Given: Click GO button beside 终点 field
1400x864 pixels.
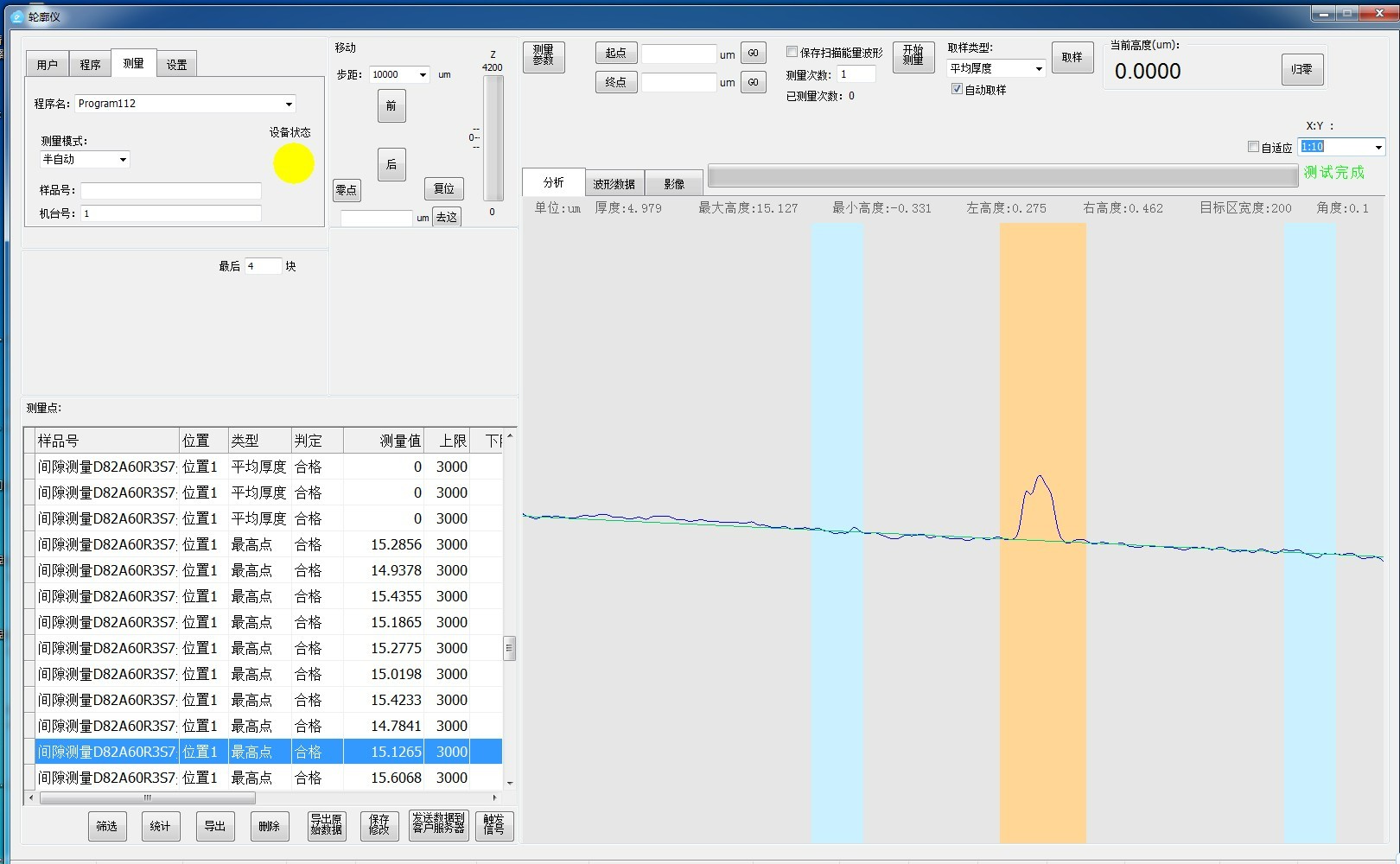Looking at the screenshot, I should tap(753, 83).
